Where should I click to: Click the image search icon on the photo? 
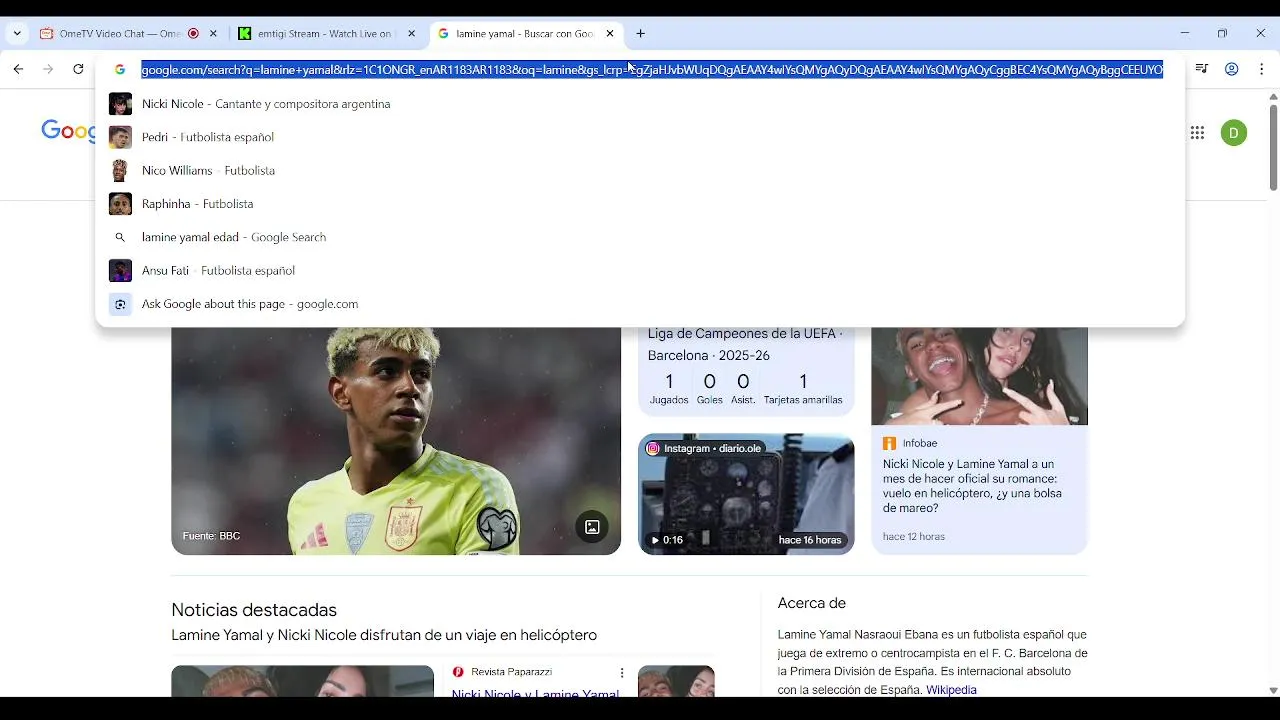pyautogui.click(x=592, y=527)
